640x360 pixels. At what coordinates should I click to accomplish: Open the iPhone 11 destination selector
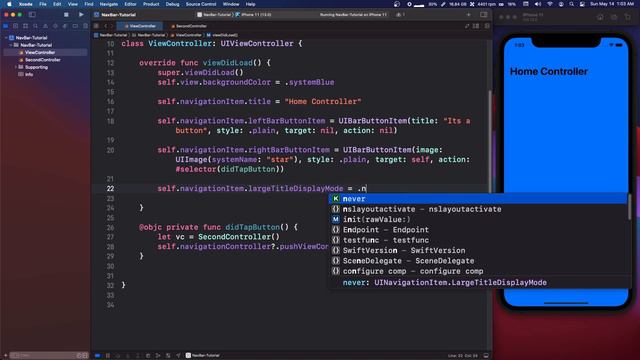pos(254,14)
